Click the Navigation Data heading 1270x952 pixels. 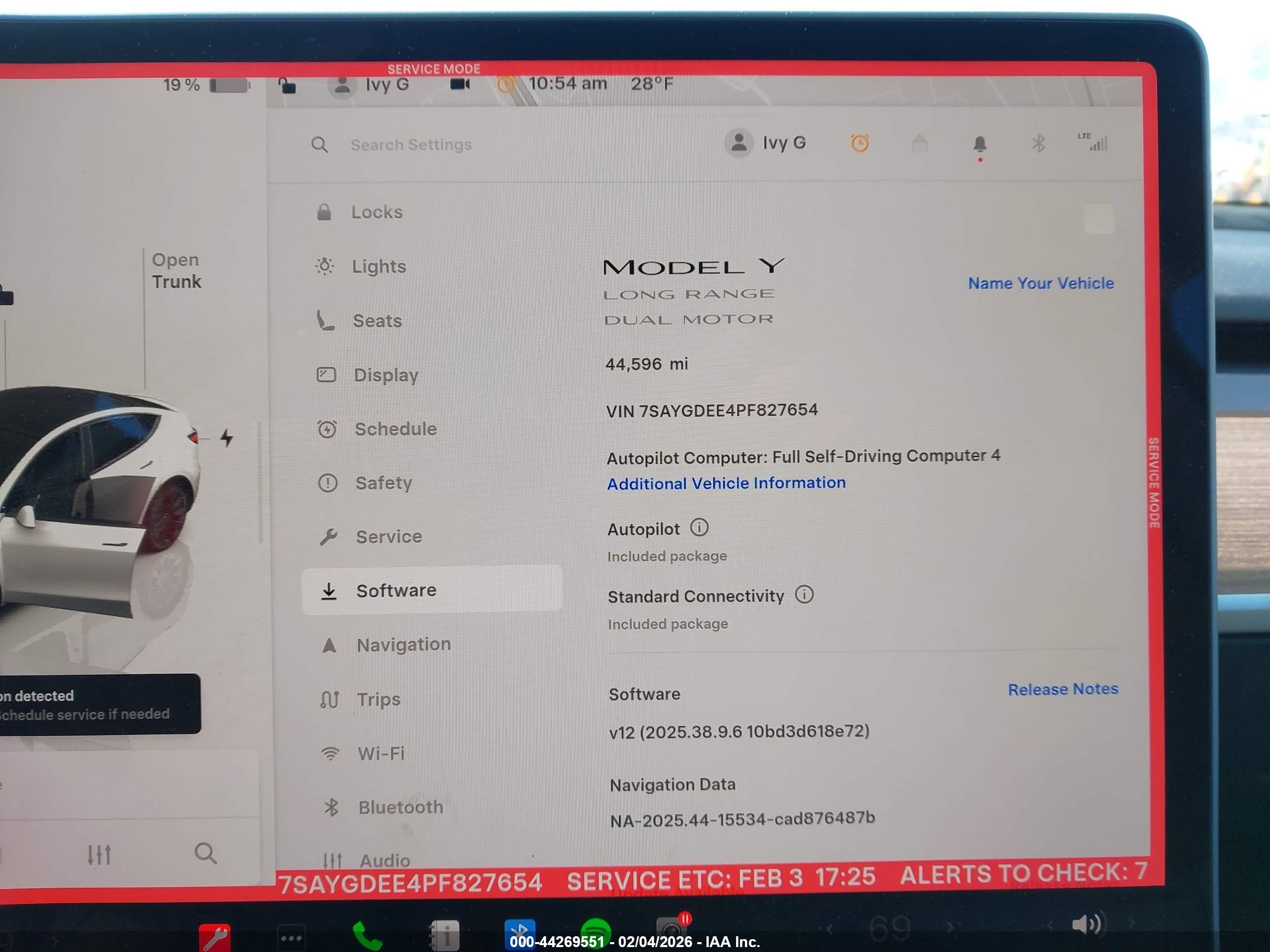pyautogui.click(x=672, y=784)
